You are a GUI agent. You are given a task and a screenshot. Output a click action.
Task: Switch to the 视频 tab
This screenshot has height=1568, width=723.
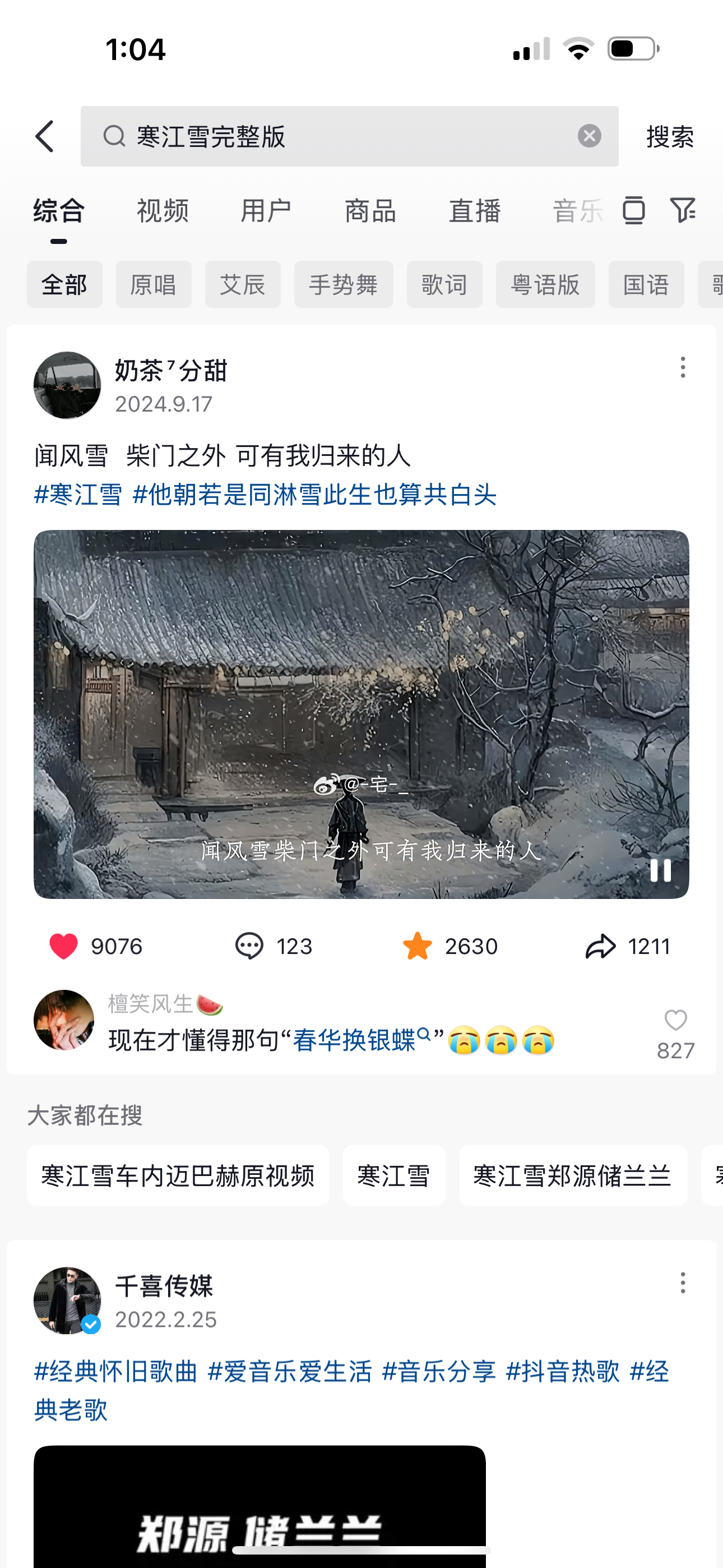click(163, 211)
